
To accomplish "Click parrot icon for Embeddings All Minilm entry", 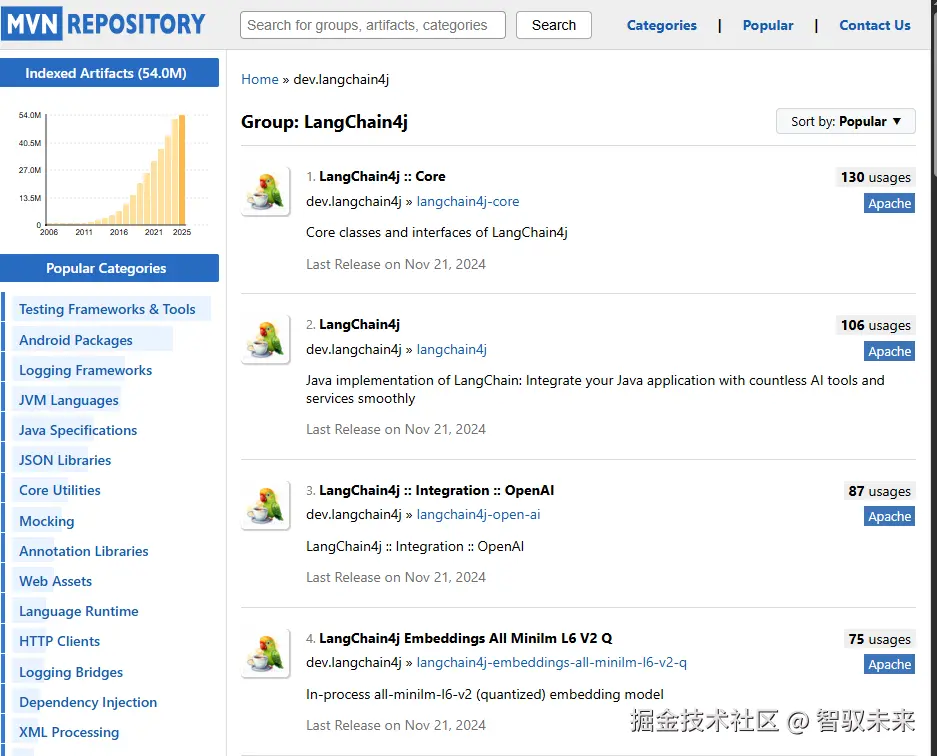I will 265,653.
